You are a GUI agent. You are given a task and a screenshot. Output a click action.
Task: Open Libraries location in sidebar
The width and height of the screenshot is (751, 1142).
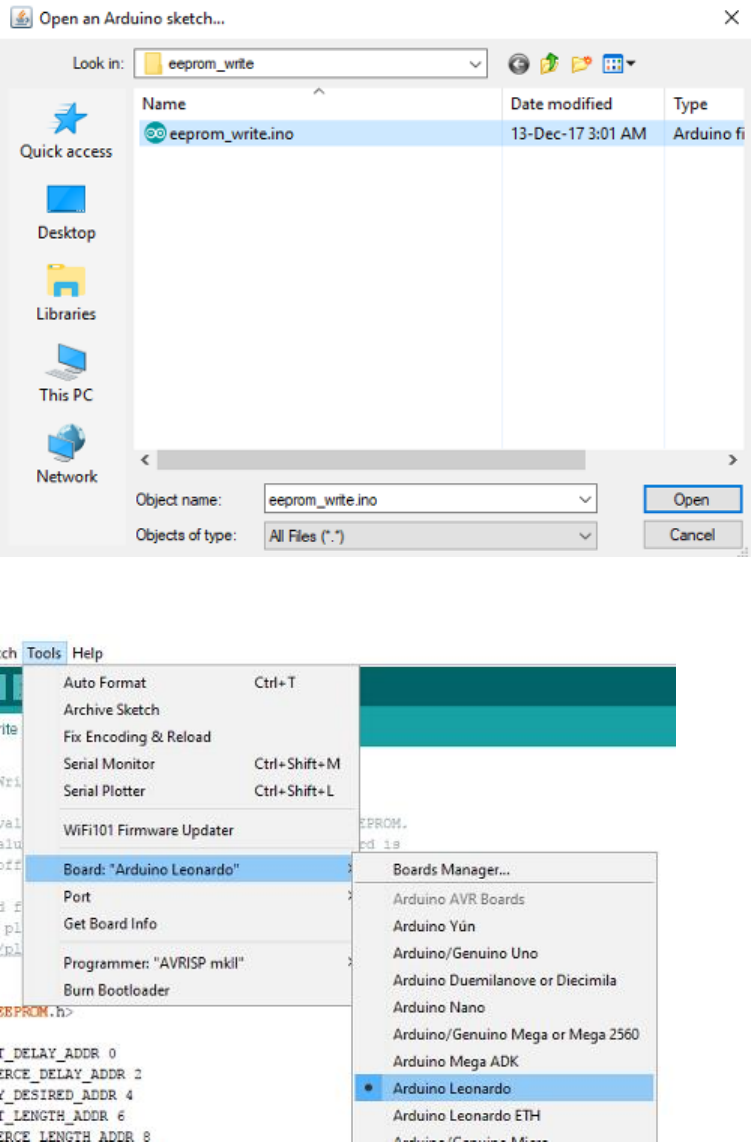(x=66, y=294)
